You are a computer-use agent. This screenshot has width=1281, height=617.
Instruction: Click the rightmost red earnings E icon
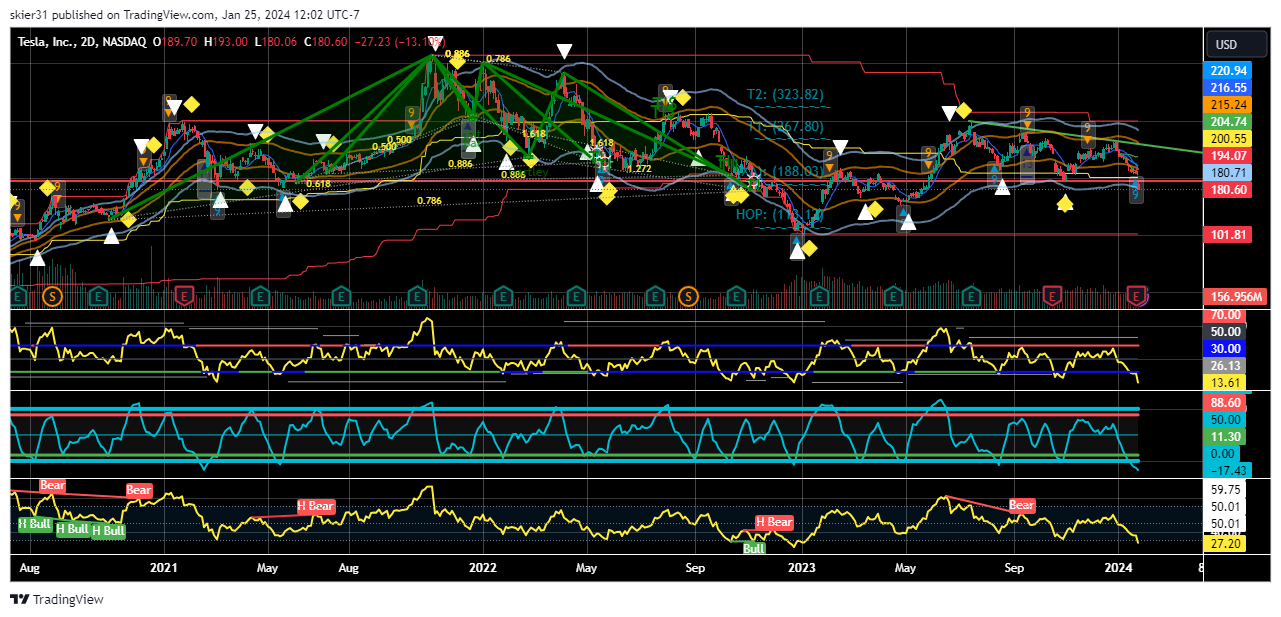(1136, 295)
